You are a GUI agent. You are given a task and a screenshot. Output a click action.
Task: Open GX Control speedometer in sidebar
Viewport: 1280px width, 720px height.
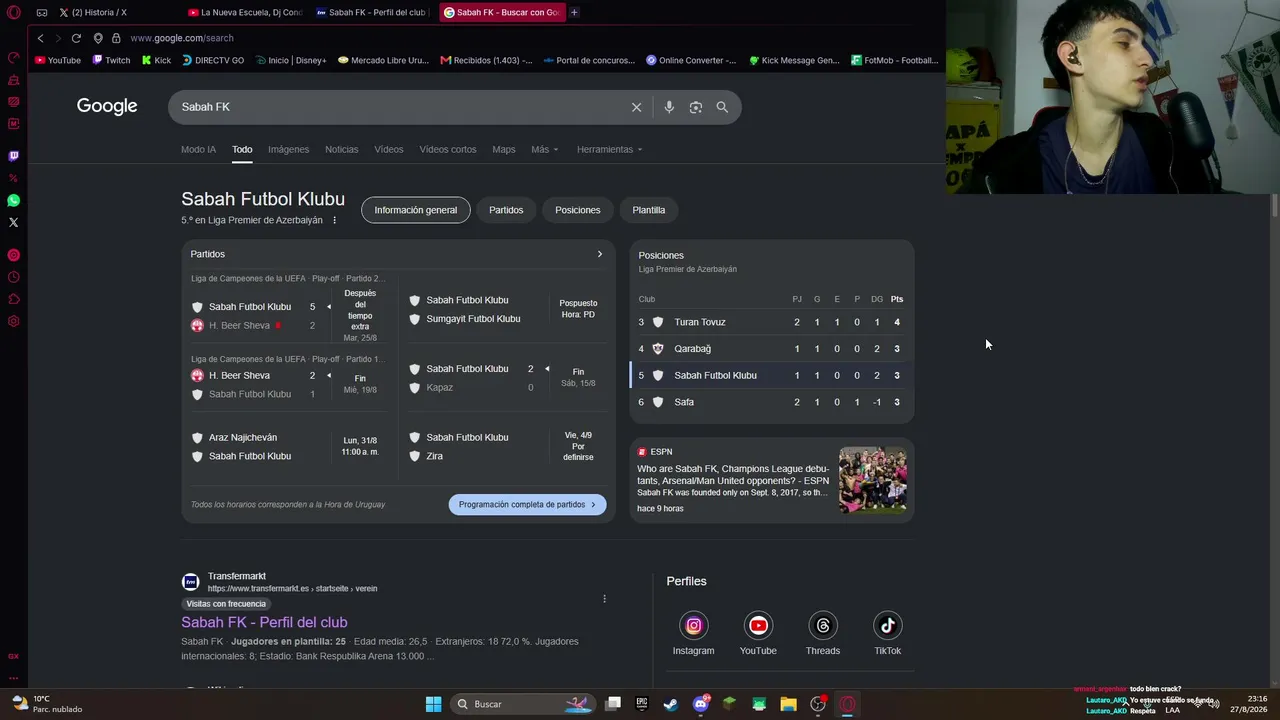pos(13,58)
